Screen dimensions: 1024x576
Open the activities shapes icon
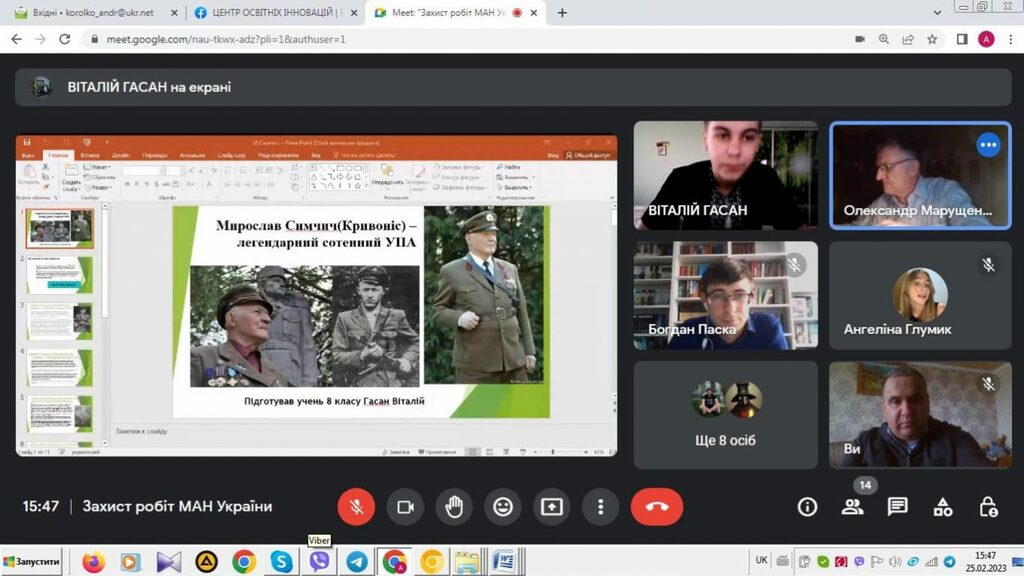943,507
